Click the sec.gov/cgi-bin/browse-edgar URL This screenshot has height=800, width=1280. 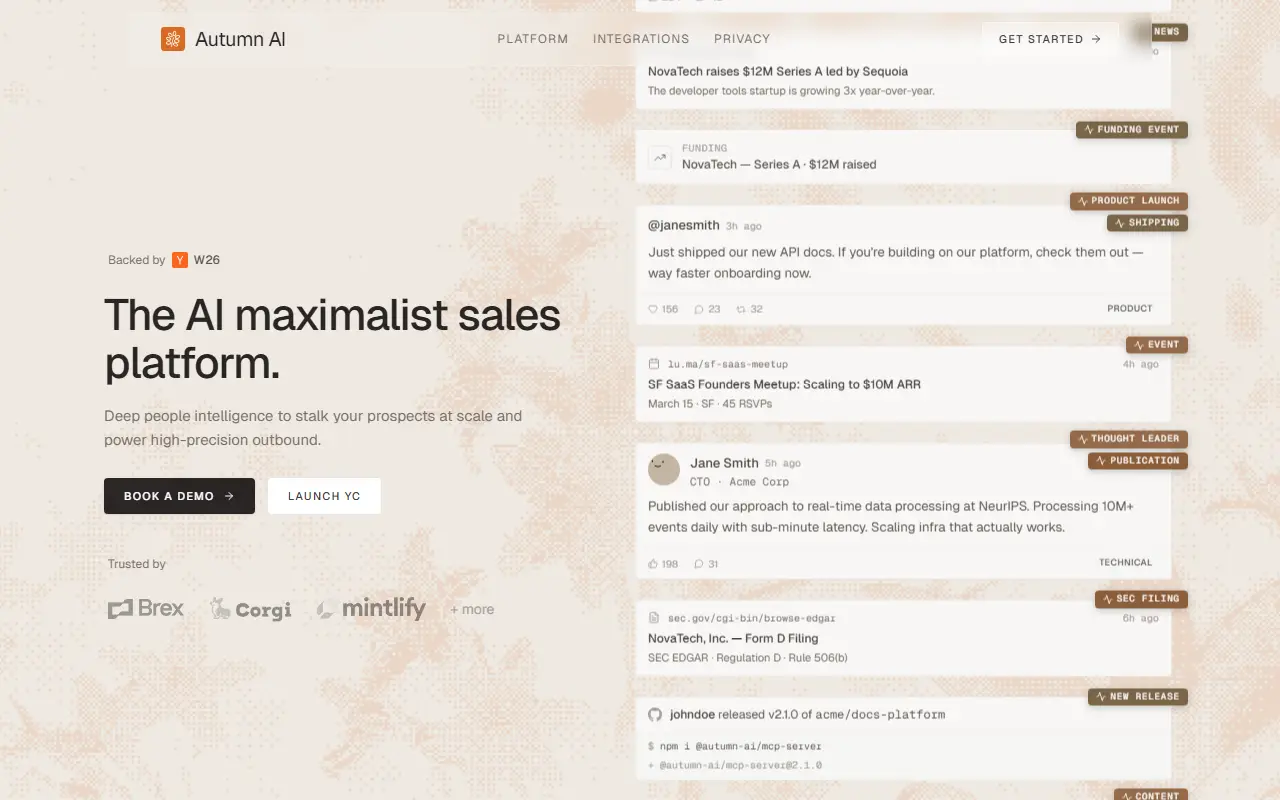(751, 618)
